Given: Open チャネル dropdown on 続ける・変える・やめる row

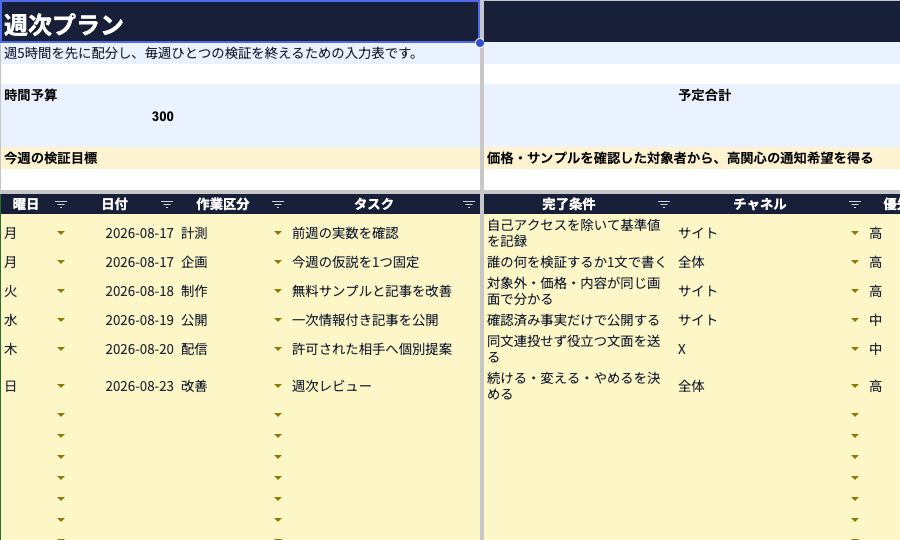Looking at the screenshot, I should 855,386.
